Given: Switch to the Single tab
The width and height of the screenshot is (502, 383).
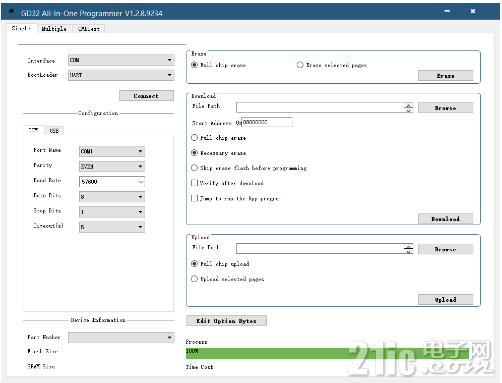Looking at the screenshot, I should 22,29.
